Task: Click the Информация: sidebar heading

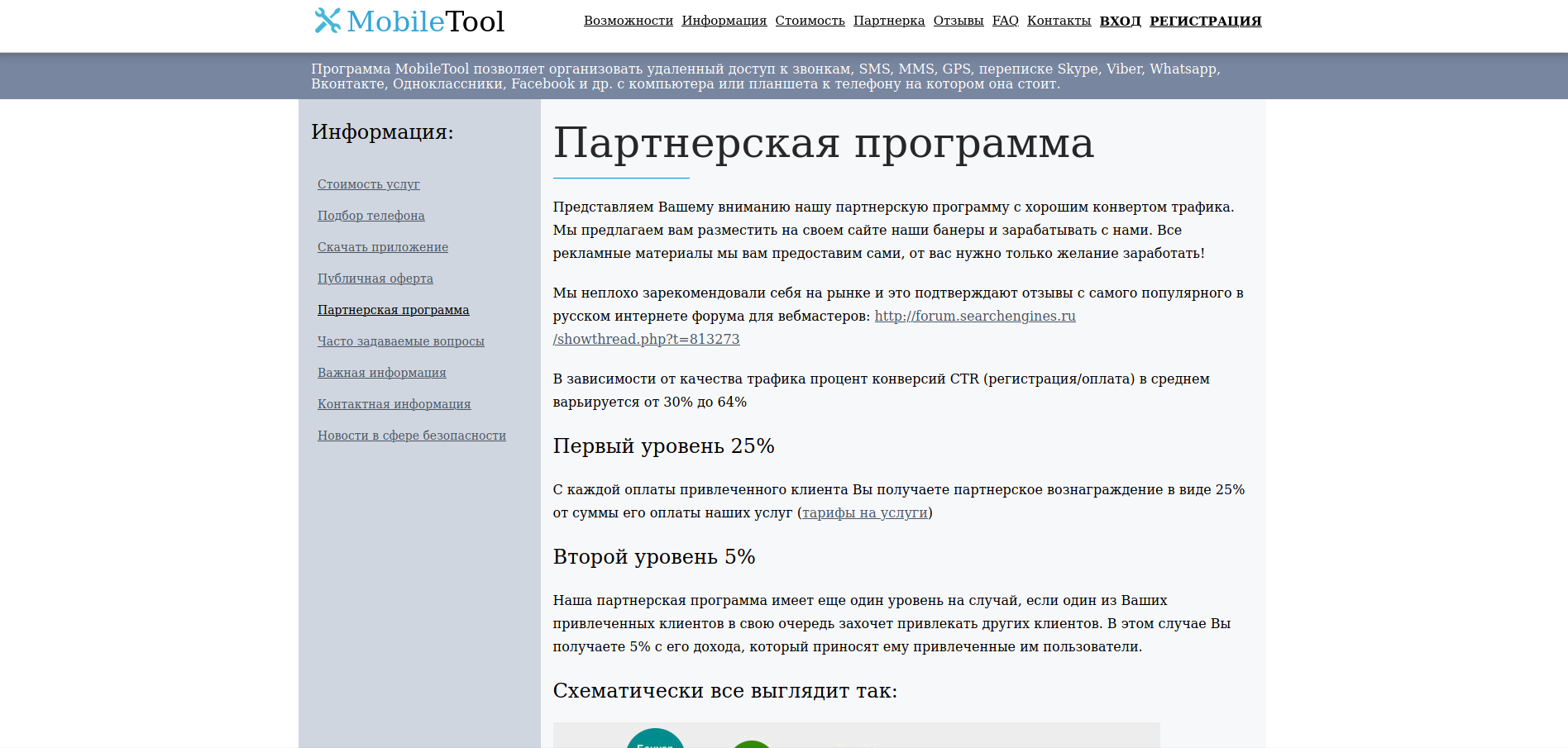Action: [382, 132]
